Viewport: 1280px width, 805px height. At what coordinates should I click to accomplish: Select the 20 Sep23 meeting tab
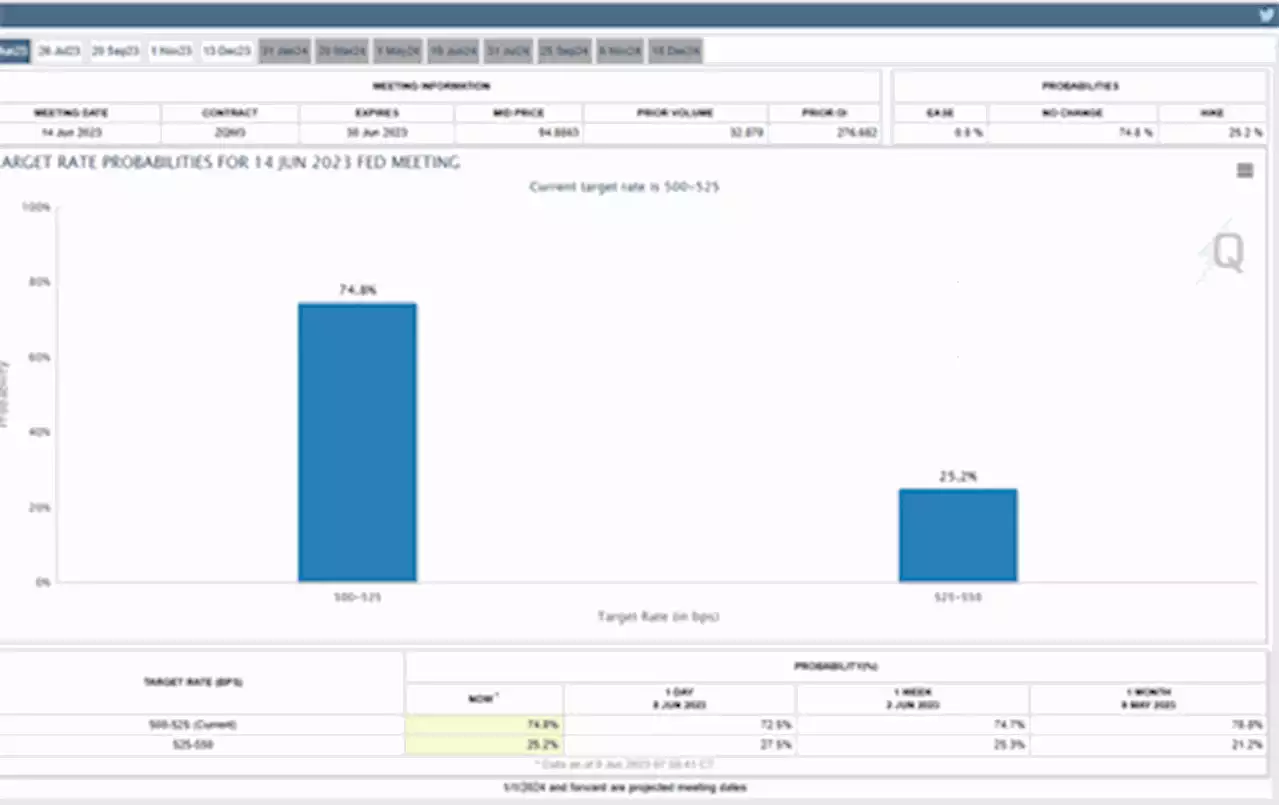click(x=116, y=51)
